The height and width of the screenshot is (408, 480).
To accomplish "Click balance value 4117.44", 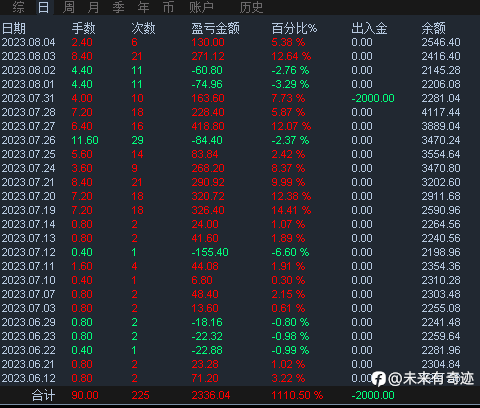I will coord(441,112).
